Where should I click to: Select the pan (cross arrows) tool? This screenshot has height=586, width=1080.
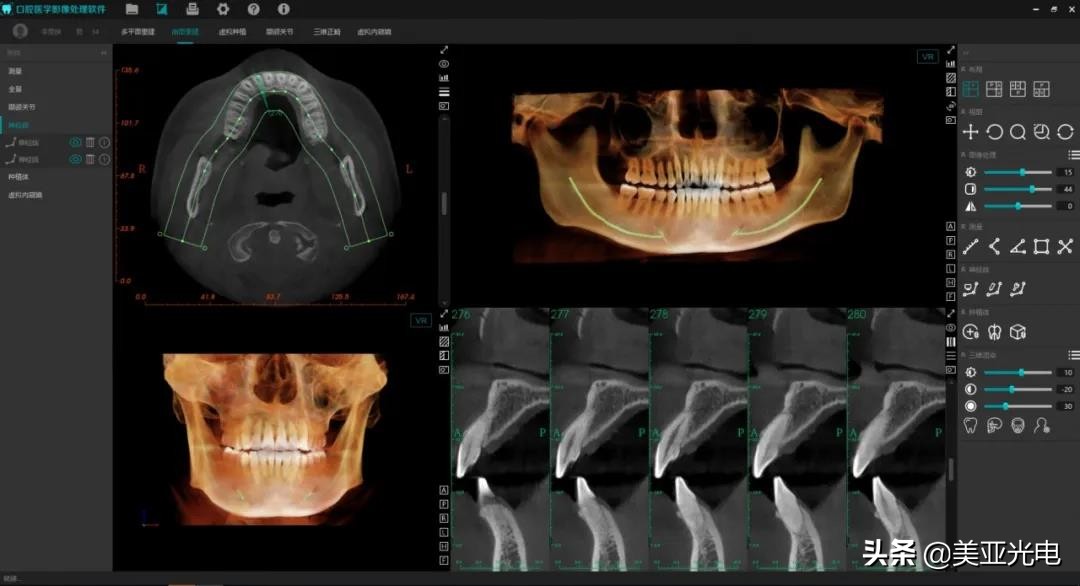coord(970,132)
